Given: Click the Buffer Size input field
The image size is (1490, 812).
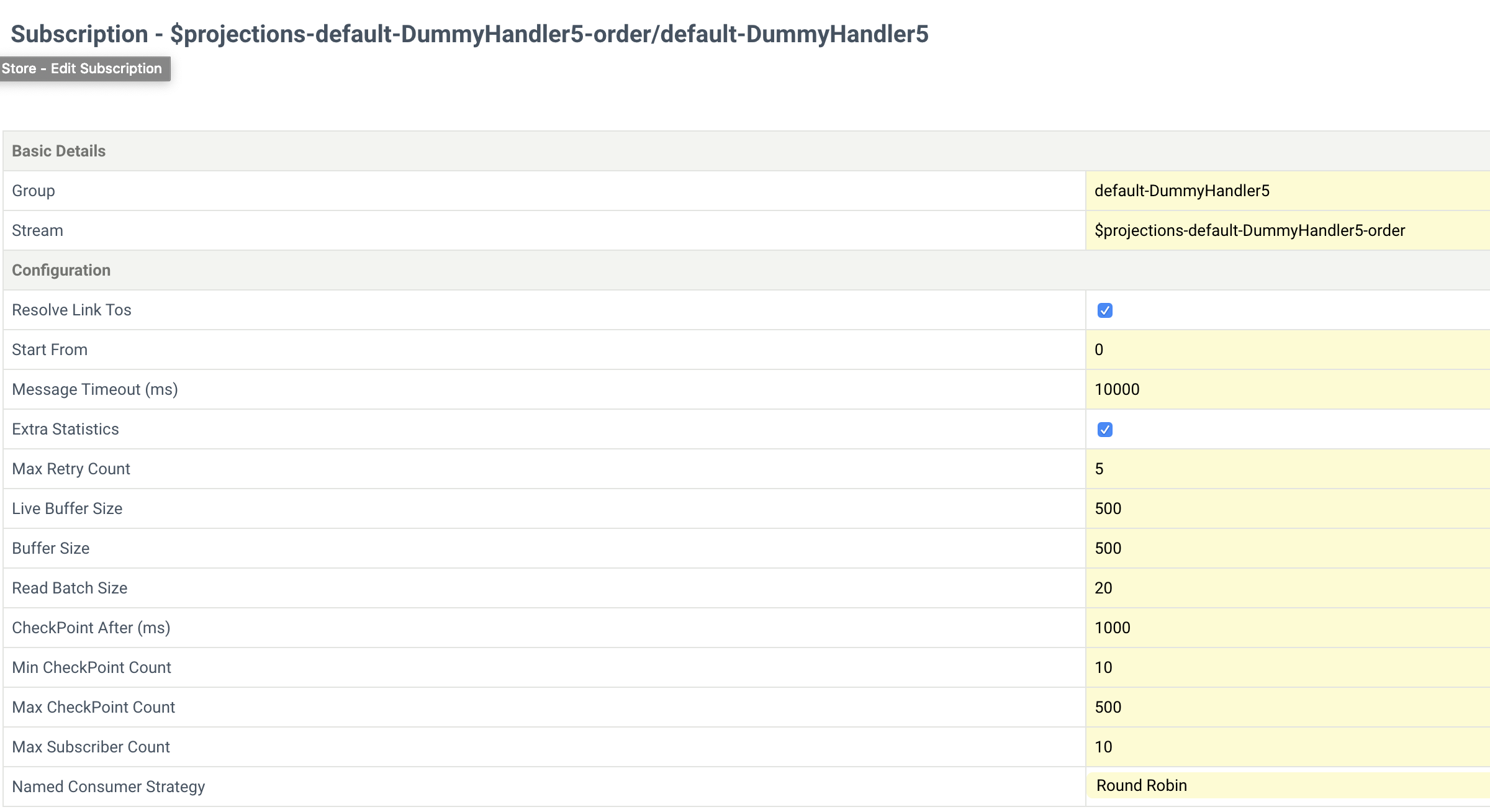Looking at the screenshot, I should pyautogui.click(x=1288, y=548).
